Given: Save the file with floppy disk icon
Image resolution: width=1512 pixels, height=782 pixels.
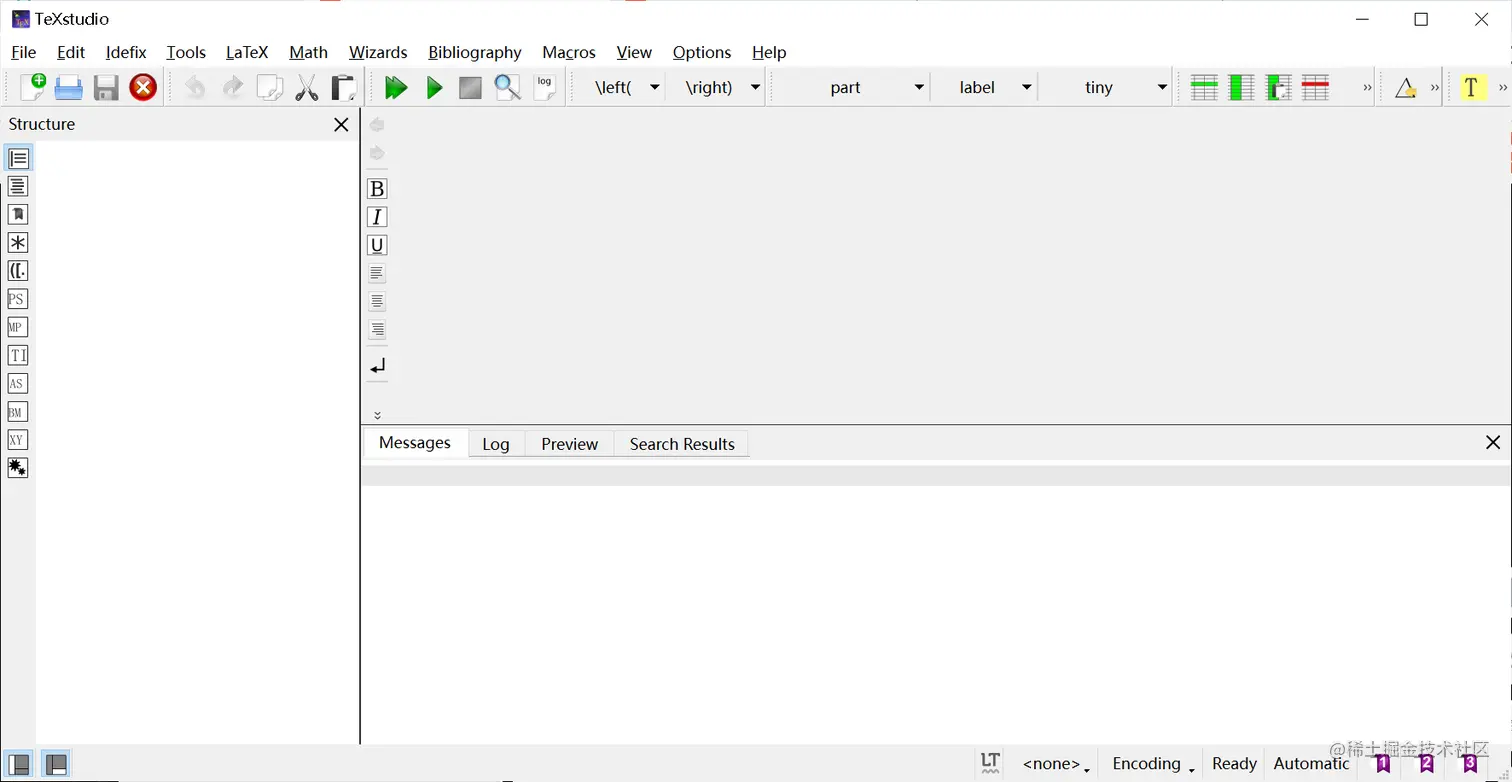Looking at the screenshot, I should click(106, 88).
